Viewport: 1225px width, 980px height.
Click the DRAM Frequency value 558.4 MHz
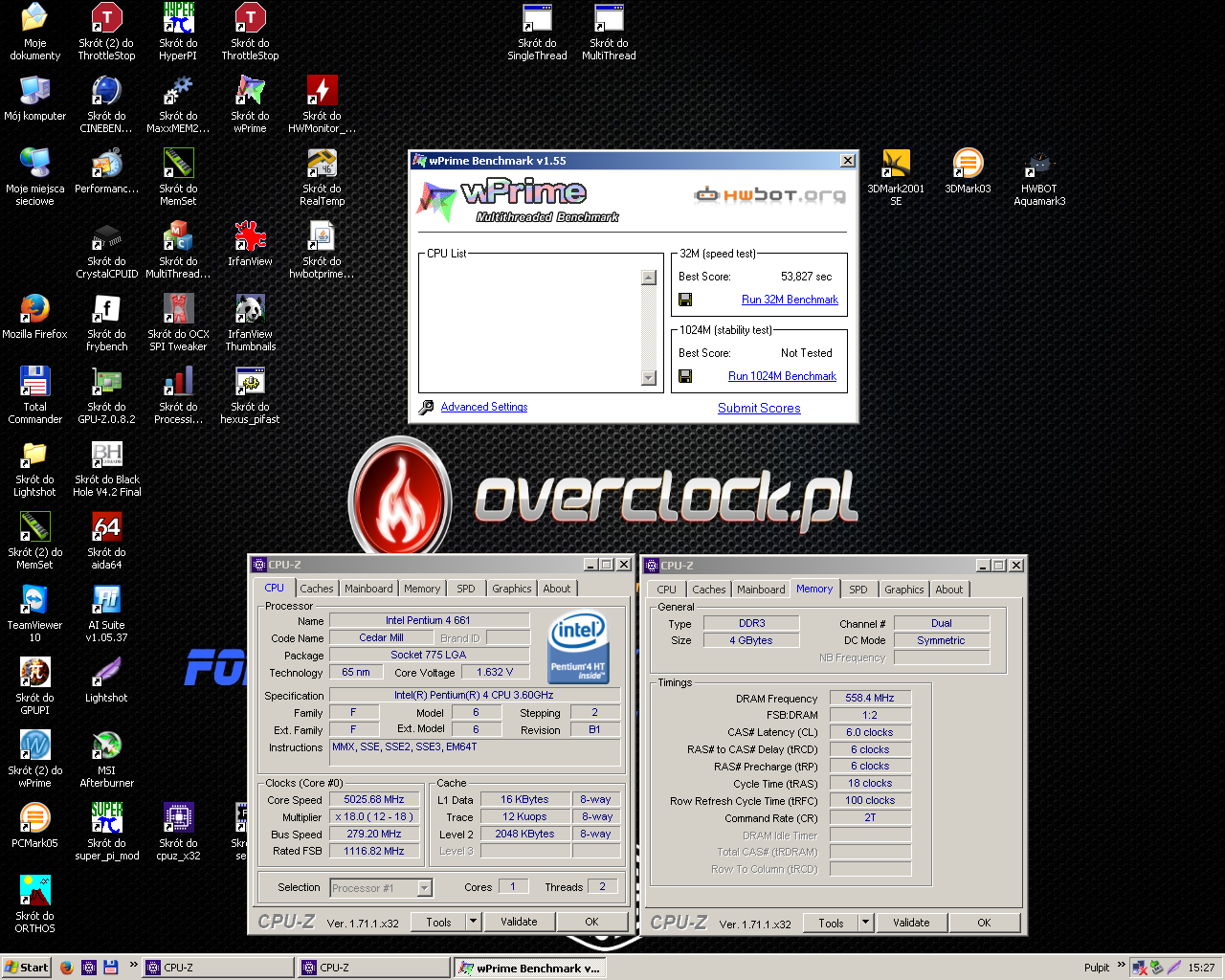pos(870,698)
